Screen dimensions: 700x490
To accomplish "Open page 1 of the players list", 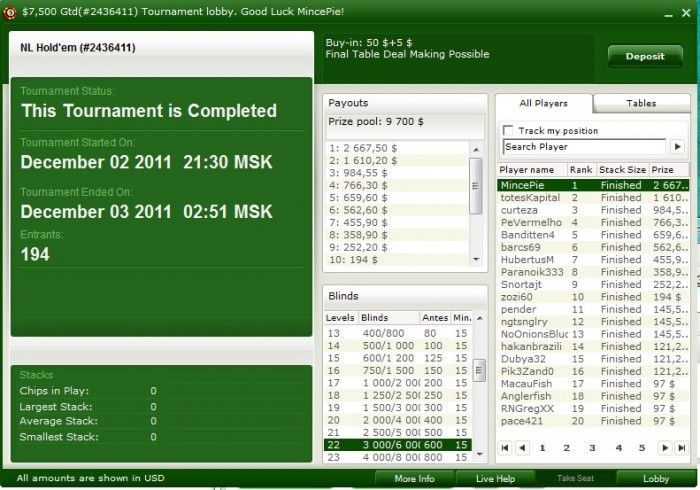I will click(542, 448).
